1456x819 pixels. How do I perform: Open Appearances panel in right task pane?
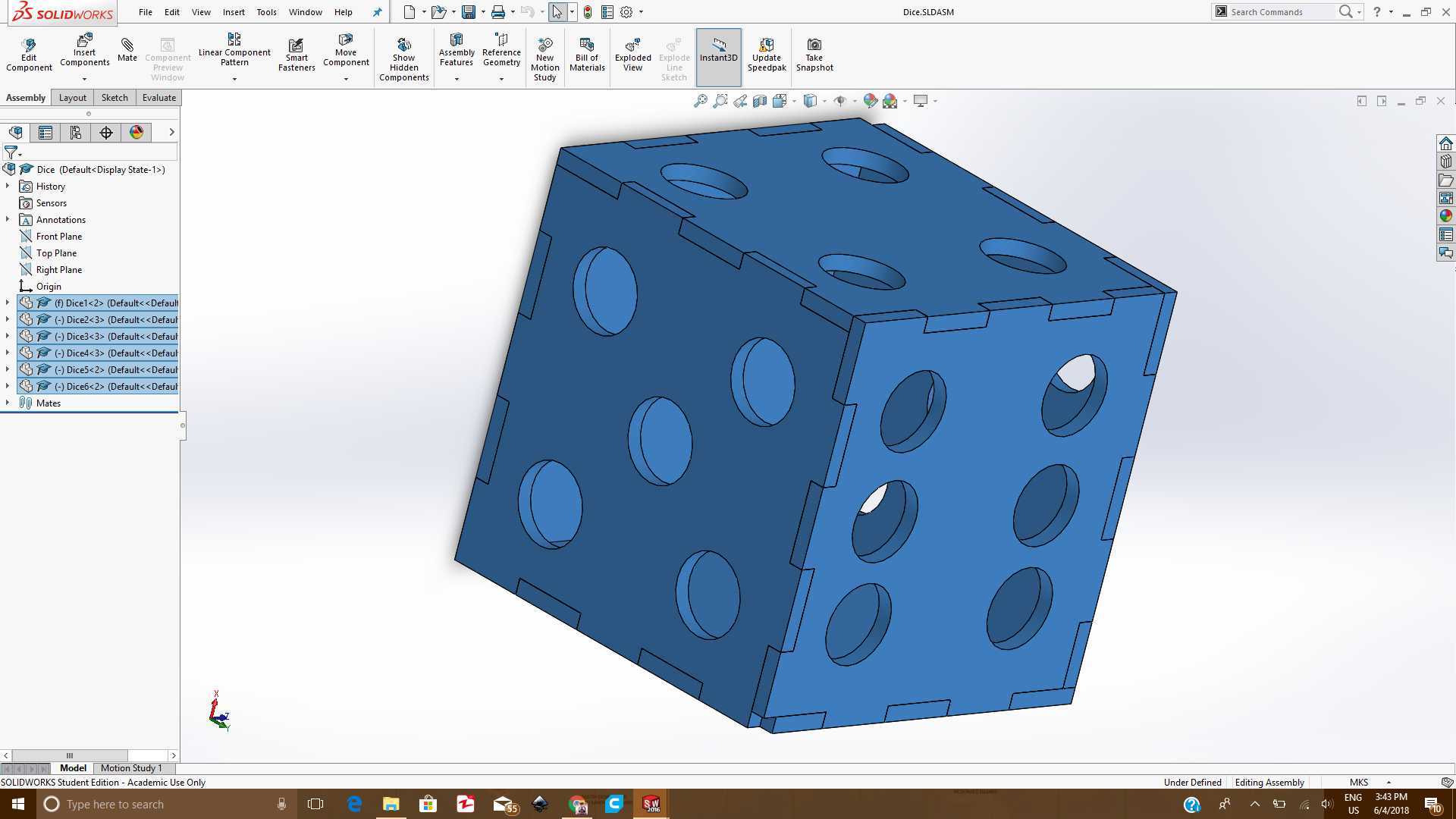(1446, 216)
